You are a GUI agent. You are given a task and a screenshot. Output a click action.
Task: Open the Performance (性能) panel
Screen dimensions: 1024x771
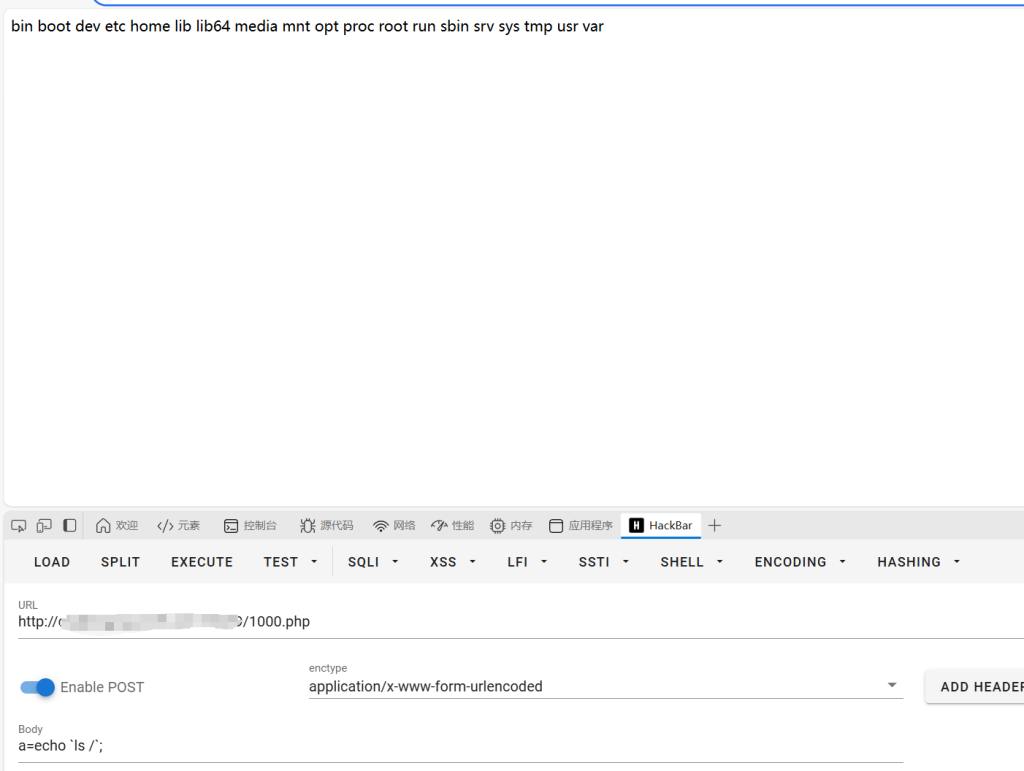pyautogui.click(x=452, y=526)
